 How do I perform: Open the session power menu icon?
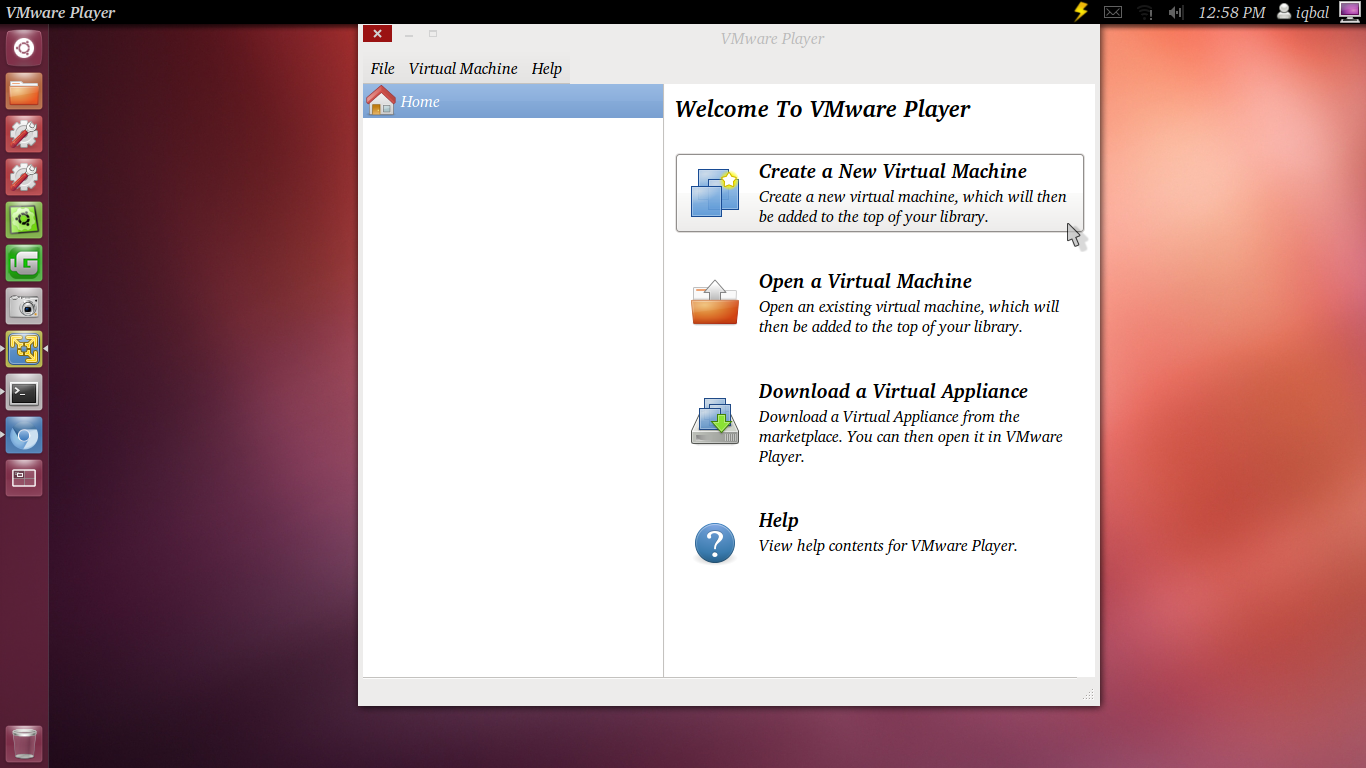pos(1349,12)
